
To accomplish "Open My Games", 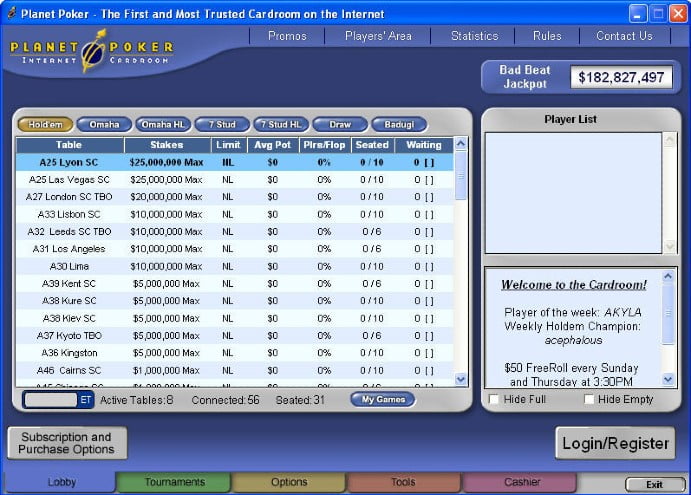I will (383, 399).
